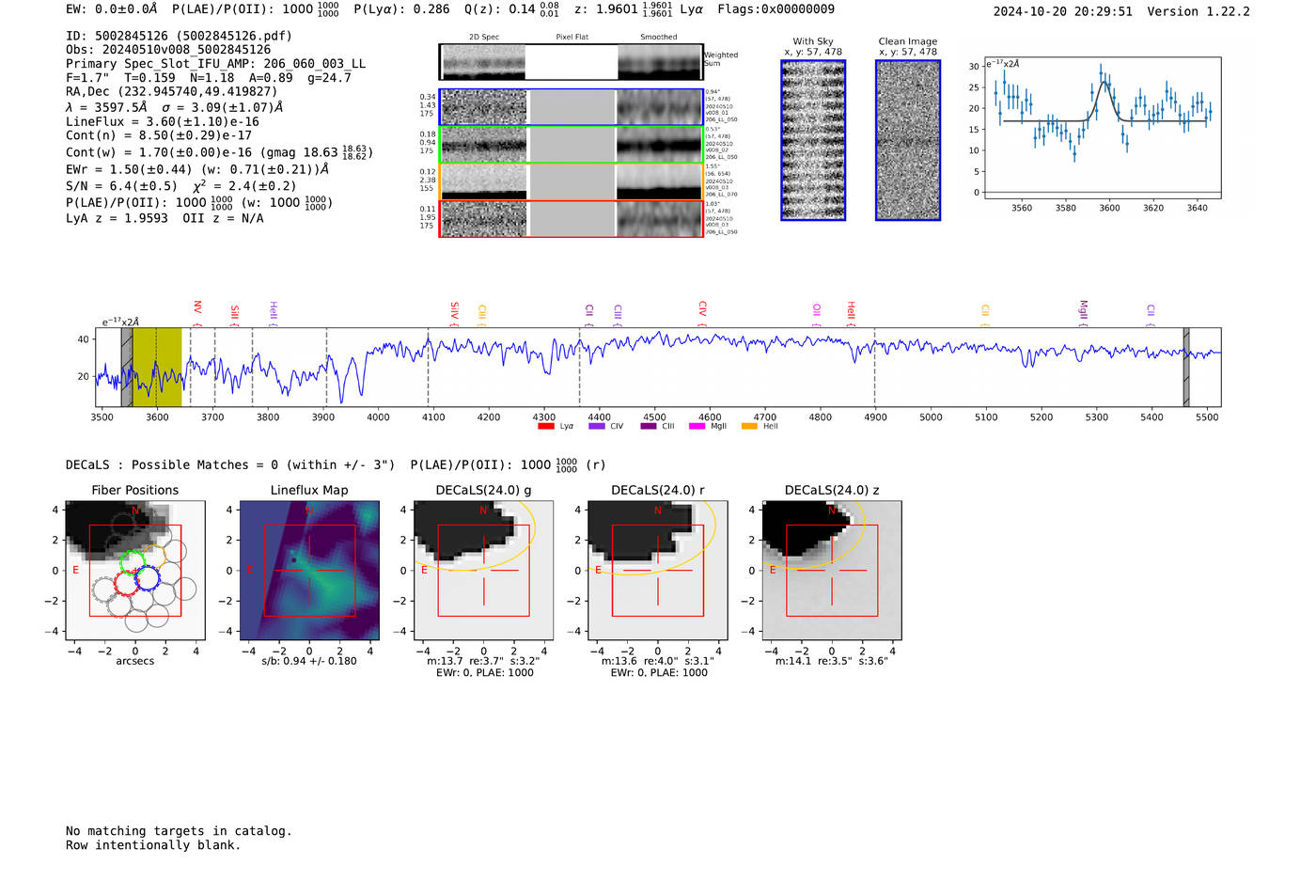
Task: Open the DECaLS z-band image
Action: [x=832, y=571]
